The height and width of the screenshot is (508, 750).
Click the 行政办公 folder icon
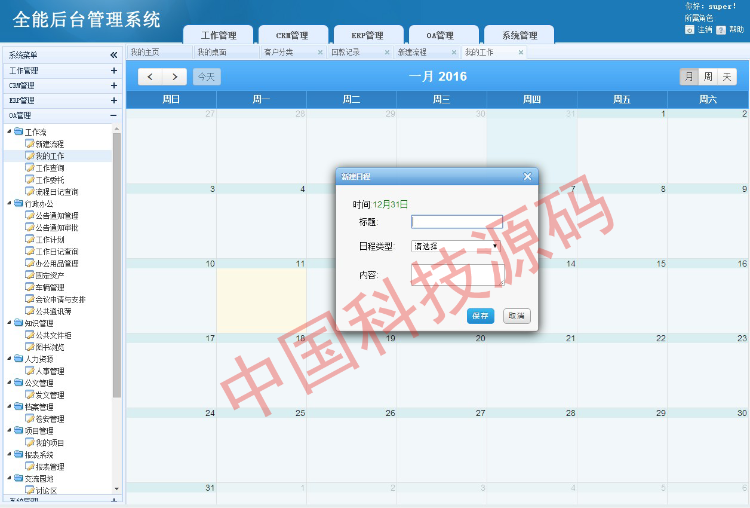[x=19, y=203]
